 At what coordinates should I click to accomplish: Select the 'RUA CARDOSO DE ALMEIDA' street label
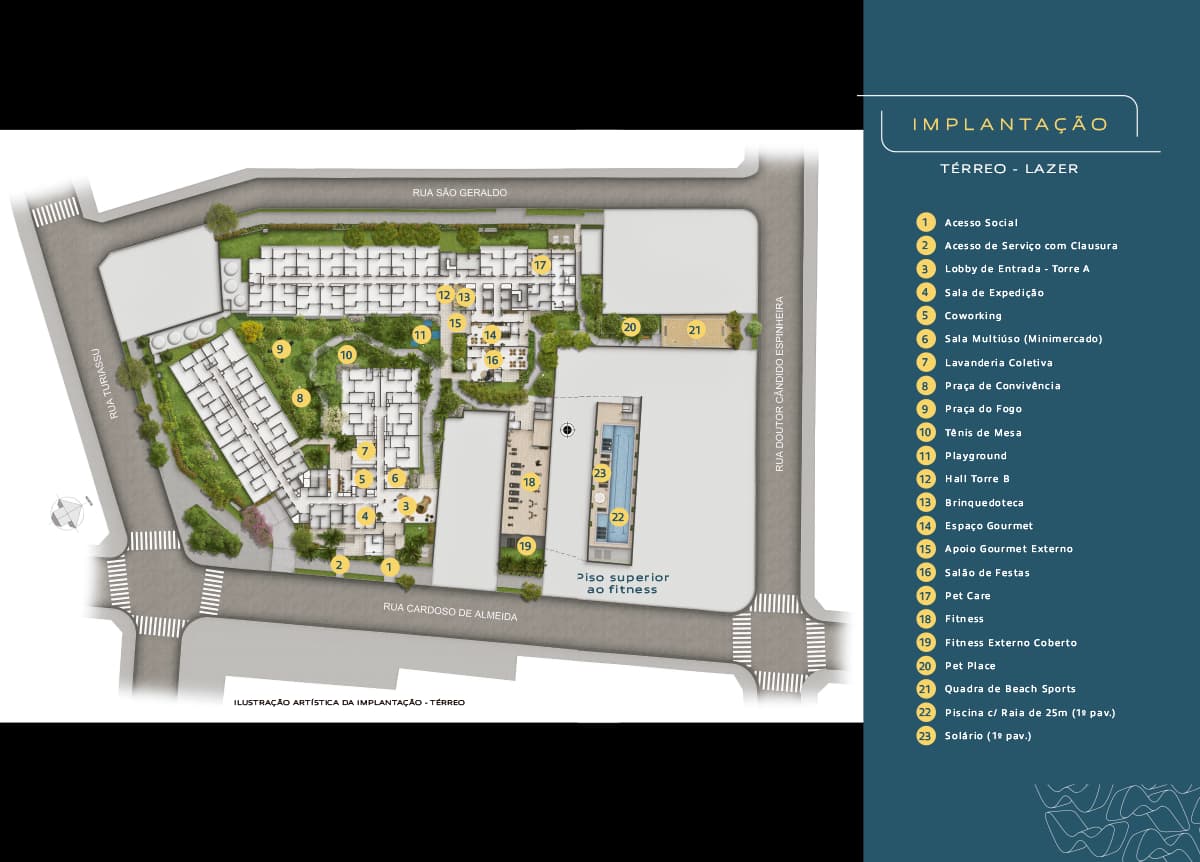point(450,611)
